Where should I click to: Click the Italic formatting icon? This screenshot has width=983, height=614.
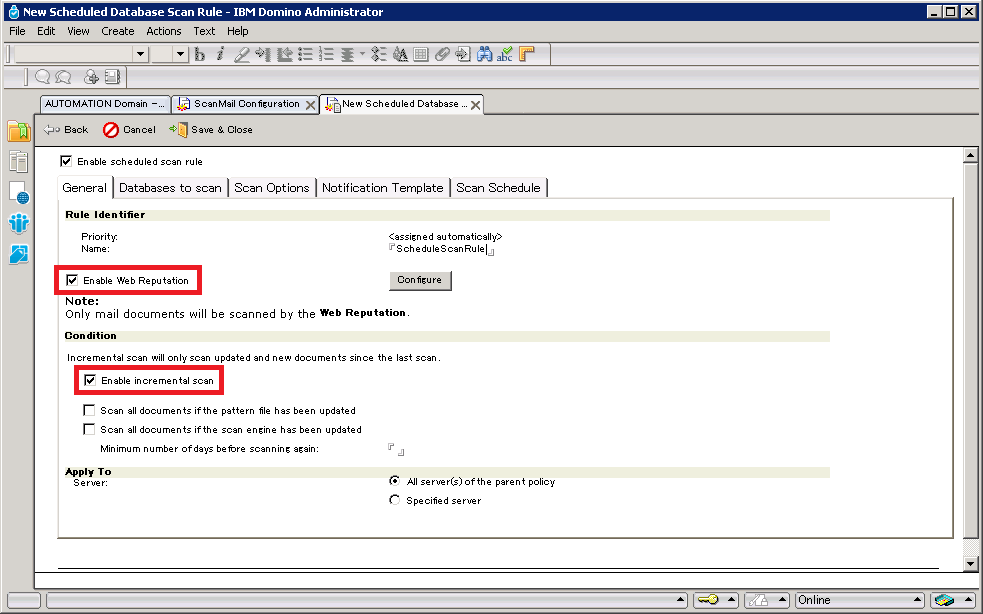pyautogui.click(x=219, y=54)
